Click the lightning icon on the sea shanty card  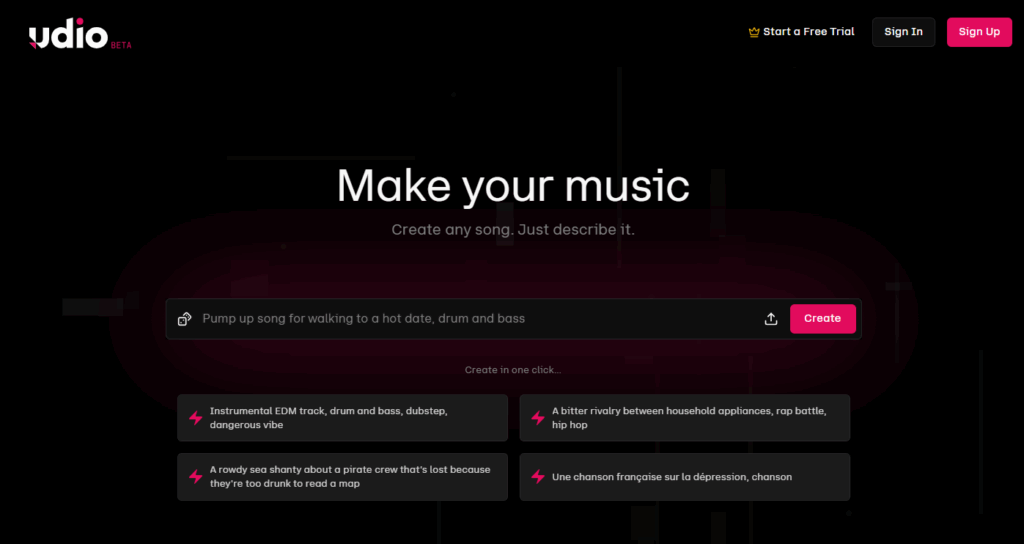tap(196, 477)
